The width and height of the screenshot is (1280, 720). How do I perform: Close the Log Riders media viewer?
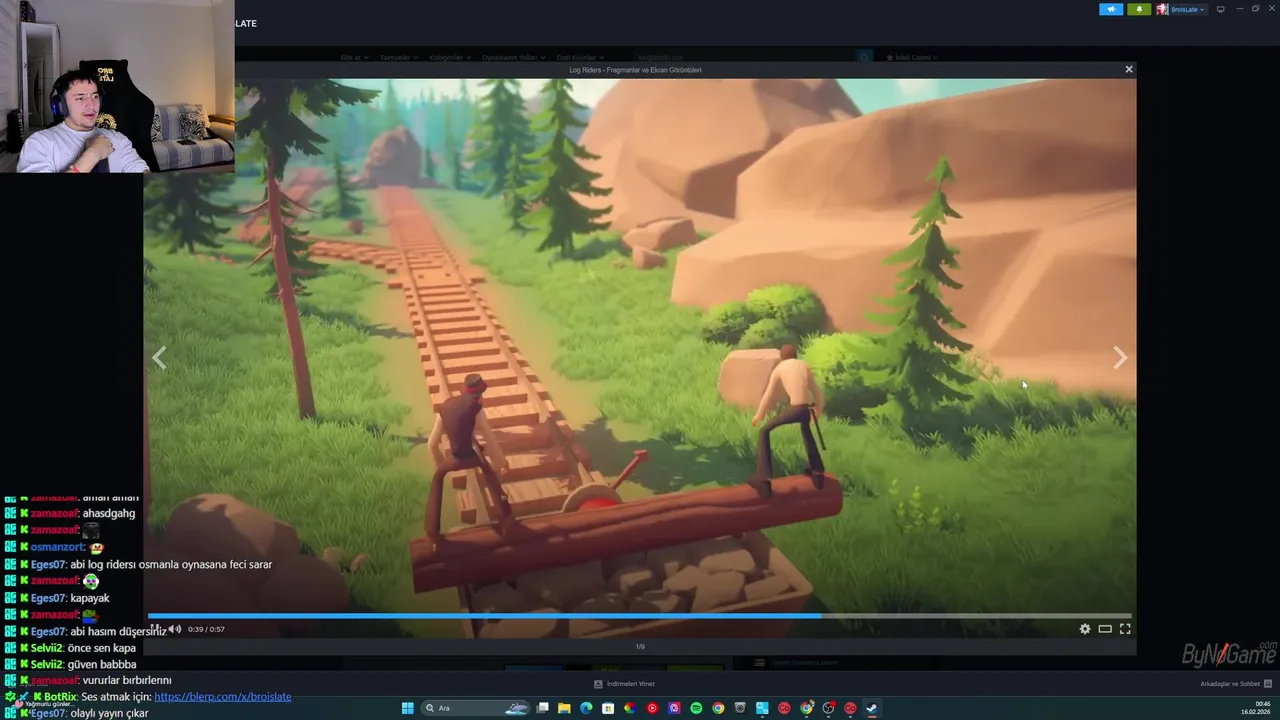pos(1129,69)
